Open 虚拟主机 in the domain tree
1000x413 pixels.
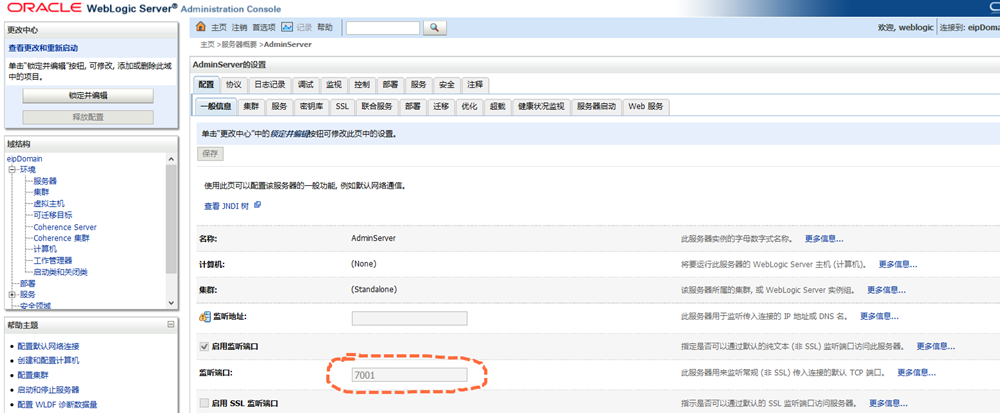click(49, 204)
